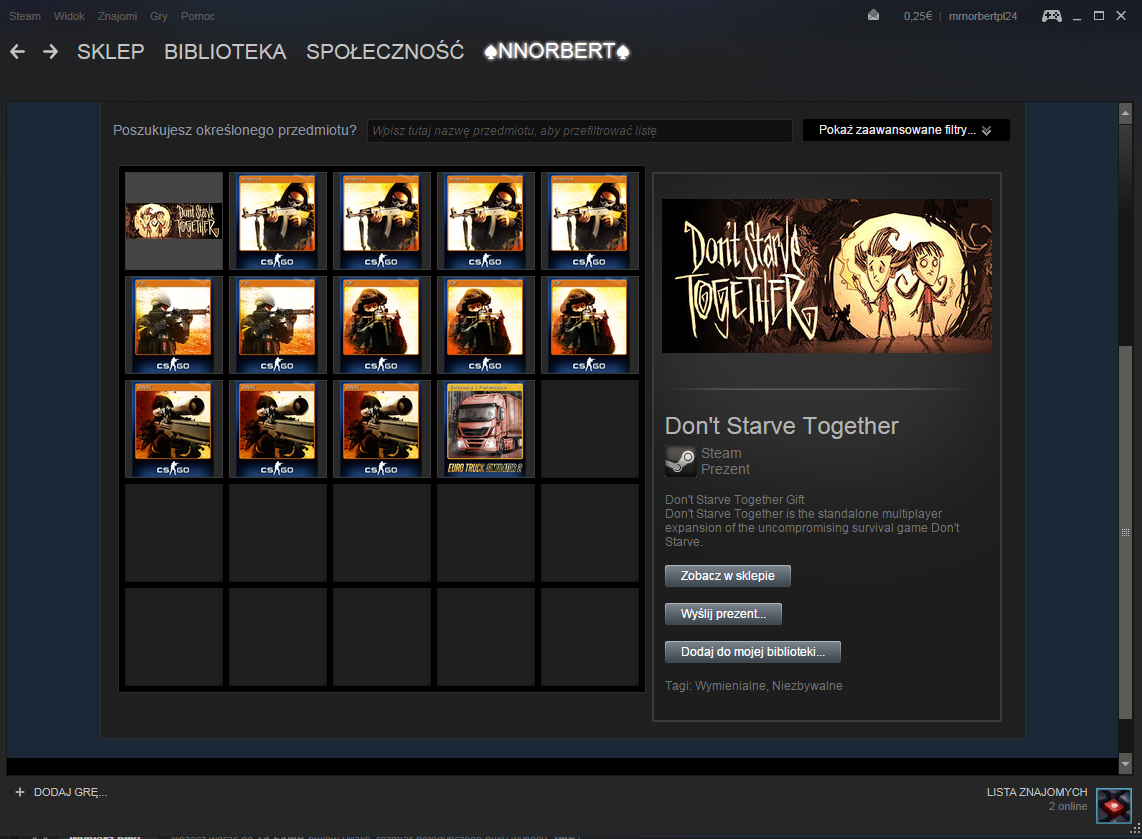
Task: Select the last SWAT CS:GO card
Action: tap(382, 429)
